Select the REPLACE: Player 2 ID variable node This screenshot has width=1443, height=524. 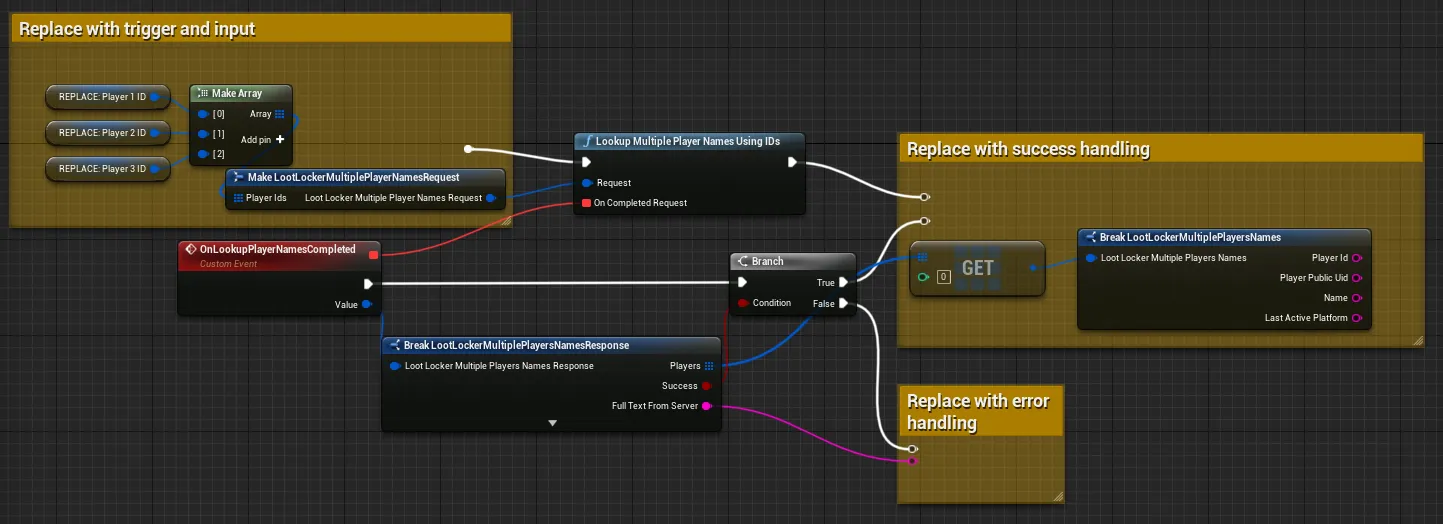tap(107, 132)
